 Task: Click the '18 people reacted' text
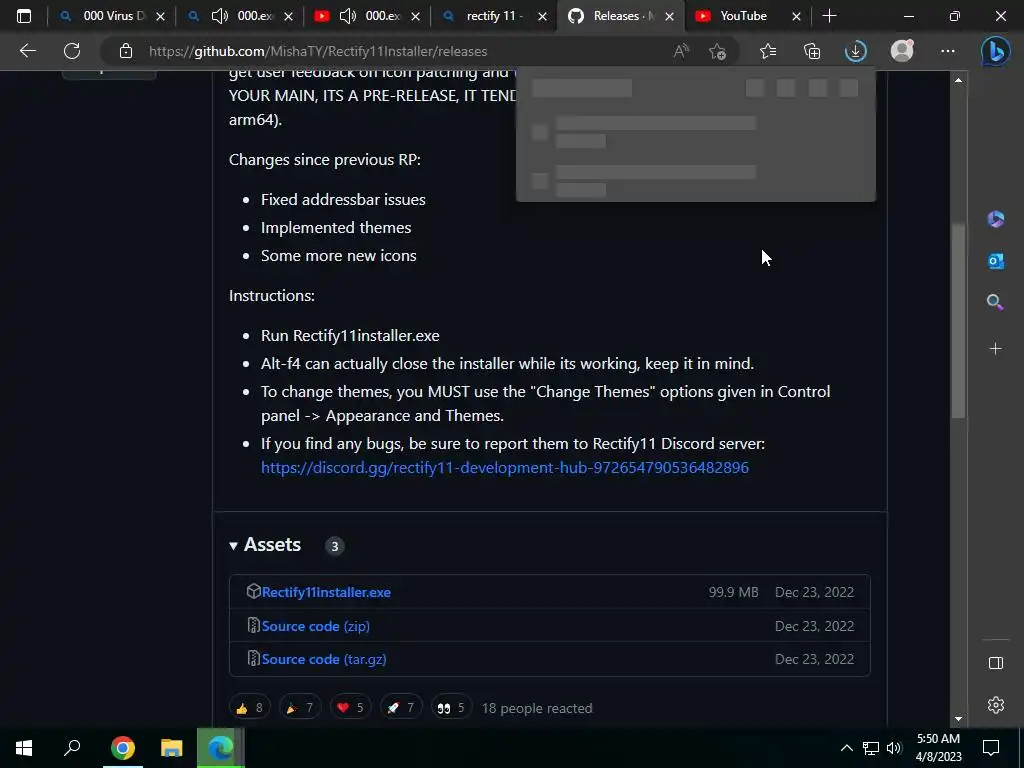pos(537,708)
